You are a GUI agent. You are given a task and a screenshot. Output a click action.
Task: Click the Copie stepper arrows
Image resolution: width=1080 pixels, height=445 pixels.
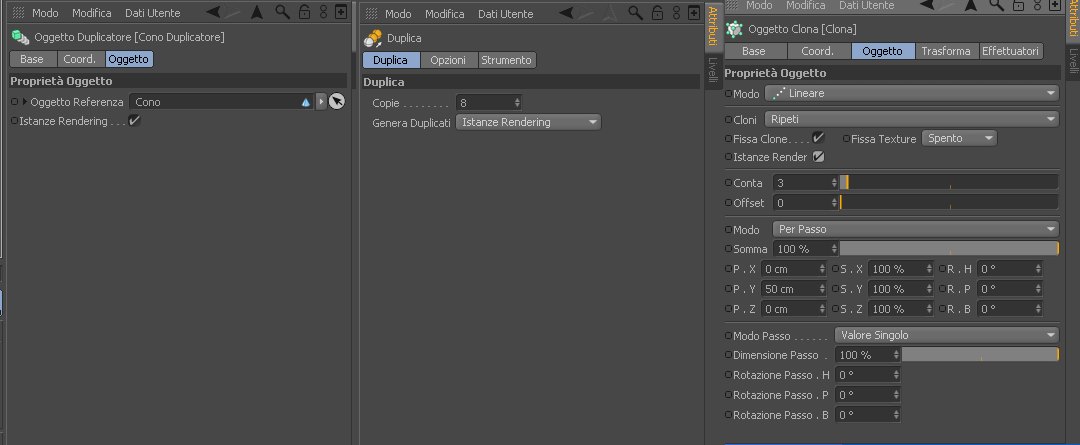[518, 103]
